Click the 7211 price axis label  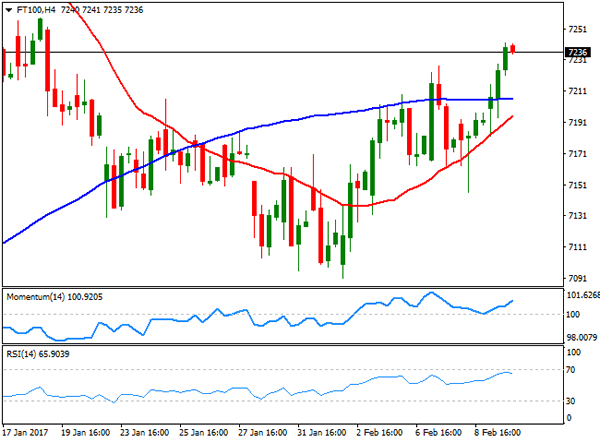coord(577,91)
